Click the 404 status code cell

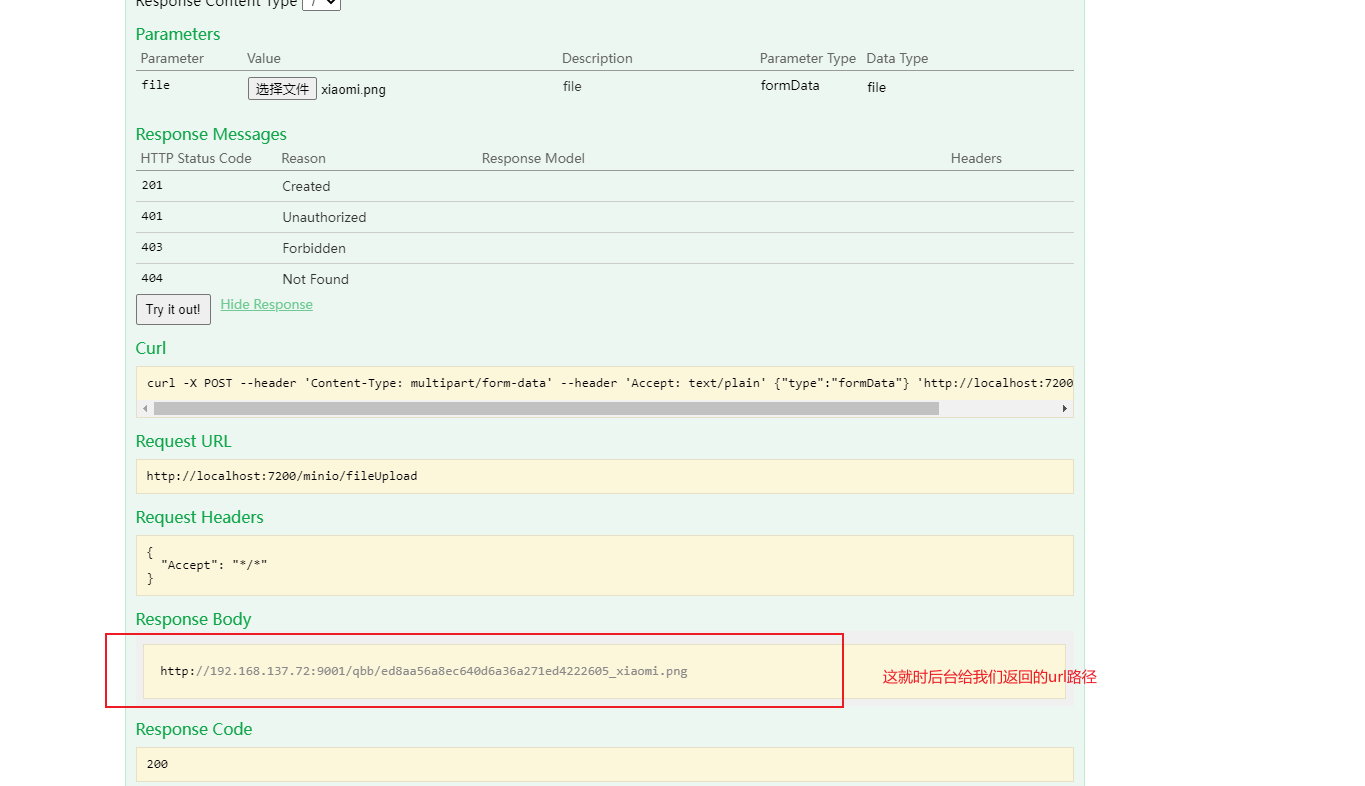pos(152,278)
